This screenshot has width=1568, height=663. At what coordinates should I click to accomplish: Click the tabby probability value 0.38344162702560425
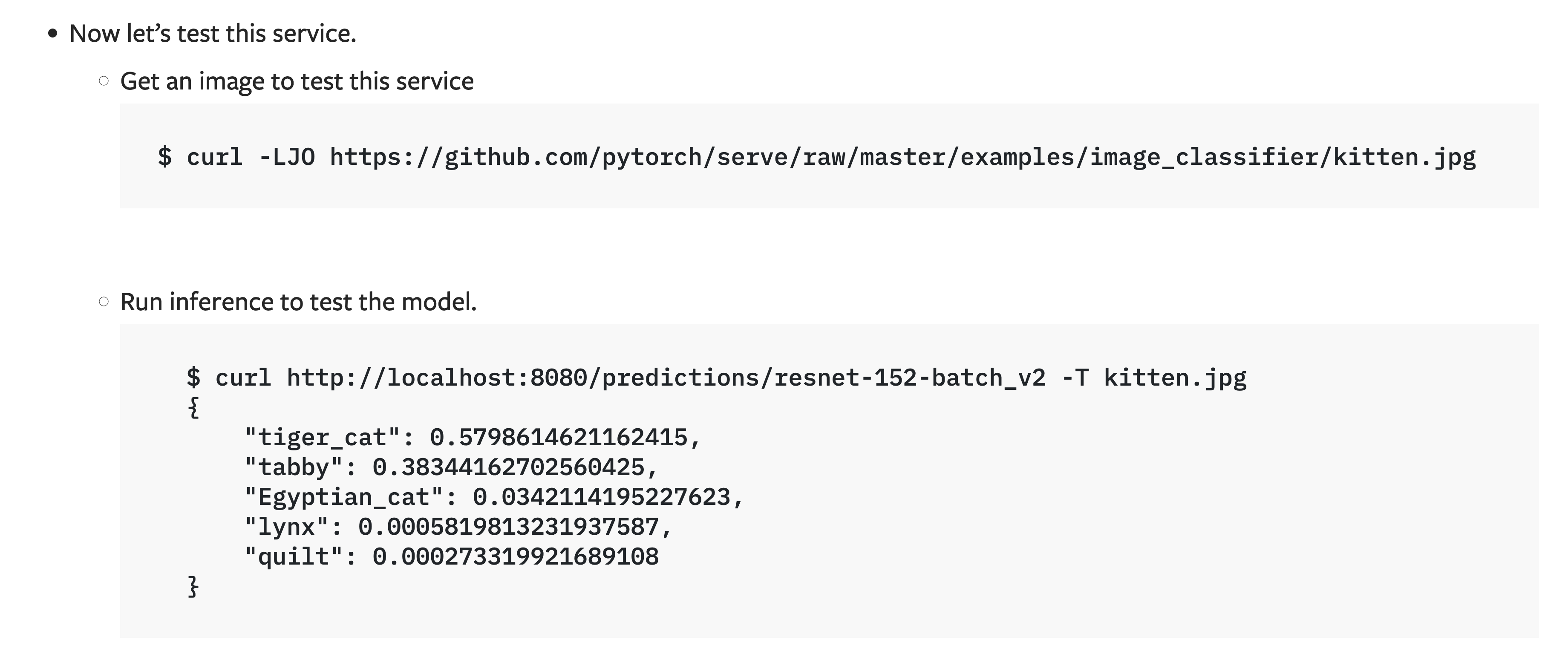click(508, 467)
